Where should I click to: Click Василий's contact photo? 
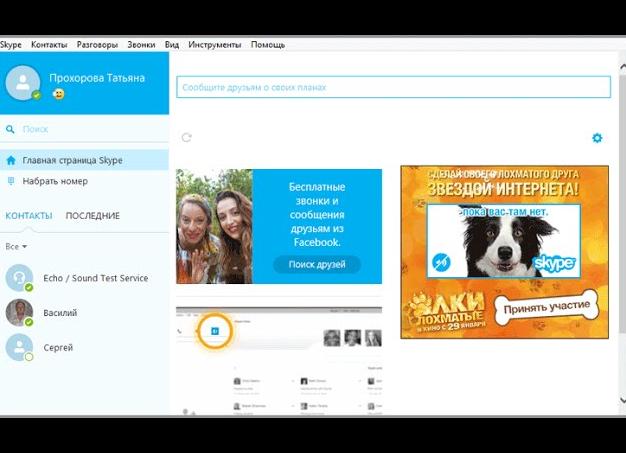[x=19, y=313]
